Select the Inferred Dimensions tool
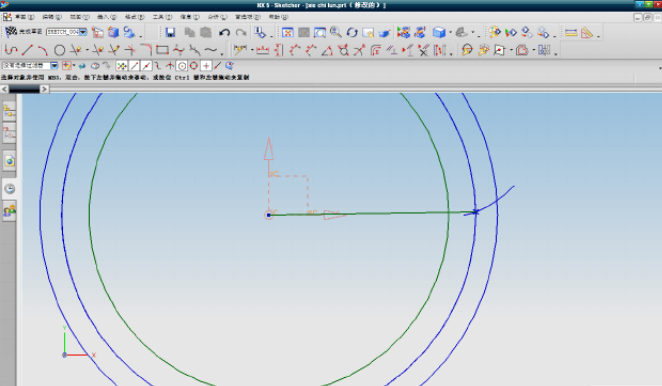 240,50
